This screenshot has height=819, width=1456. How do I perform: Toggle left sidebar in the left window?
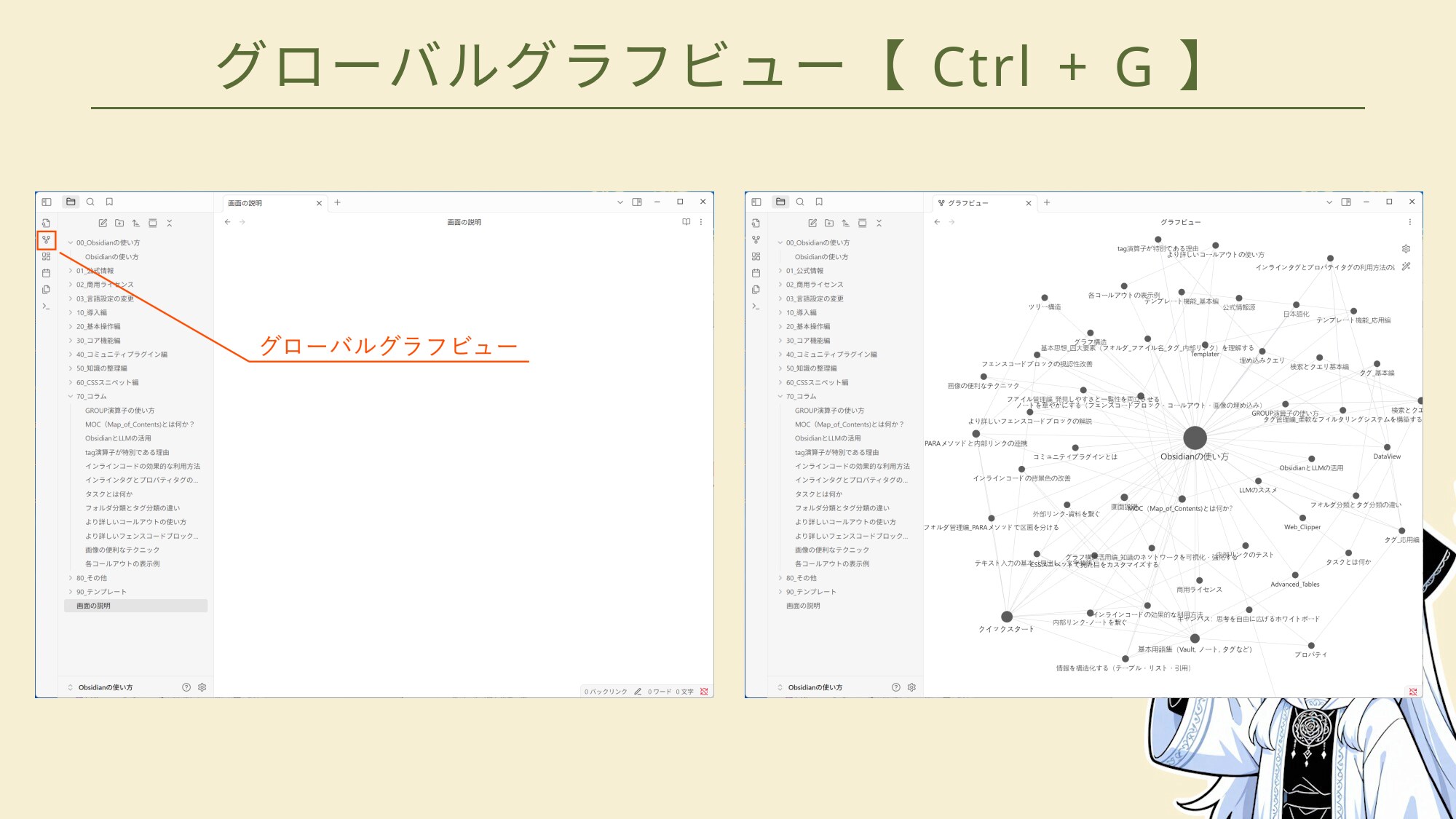pos(47,202)
